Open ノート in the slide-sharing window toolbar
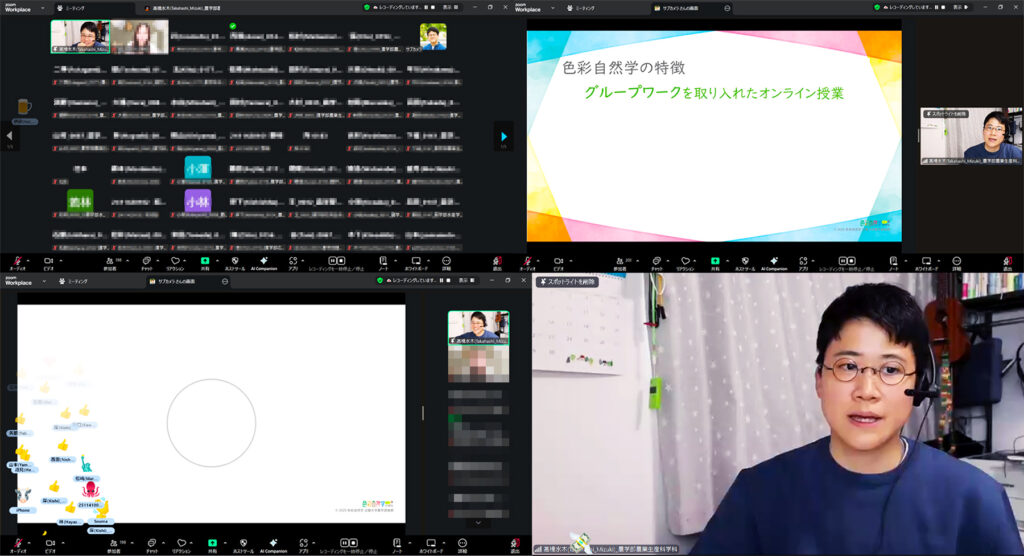The width and height of the screenshot is (1024, 556). (894, 263)
